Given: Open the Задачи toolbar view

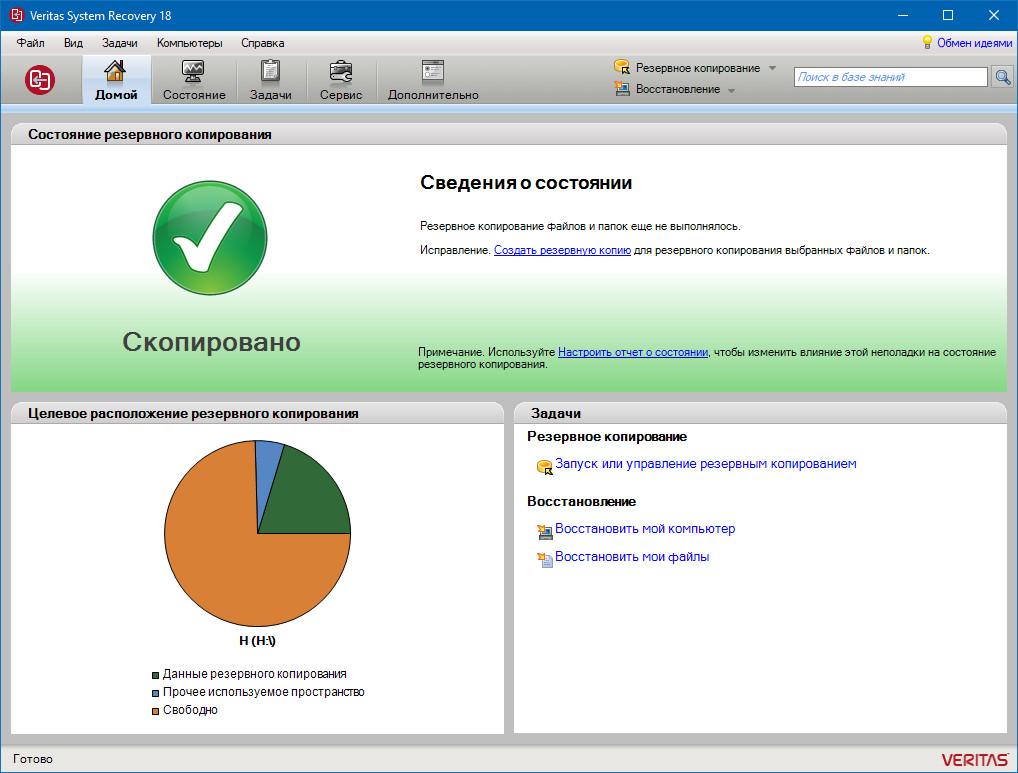Looking at the screenshot, I should pyautogui.click(x=270, y=80).
